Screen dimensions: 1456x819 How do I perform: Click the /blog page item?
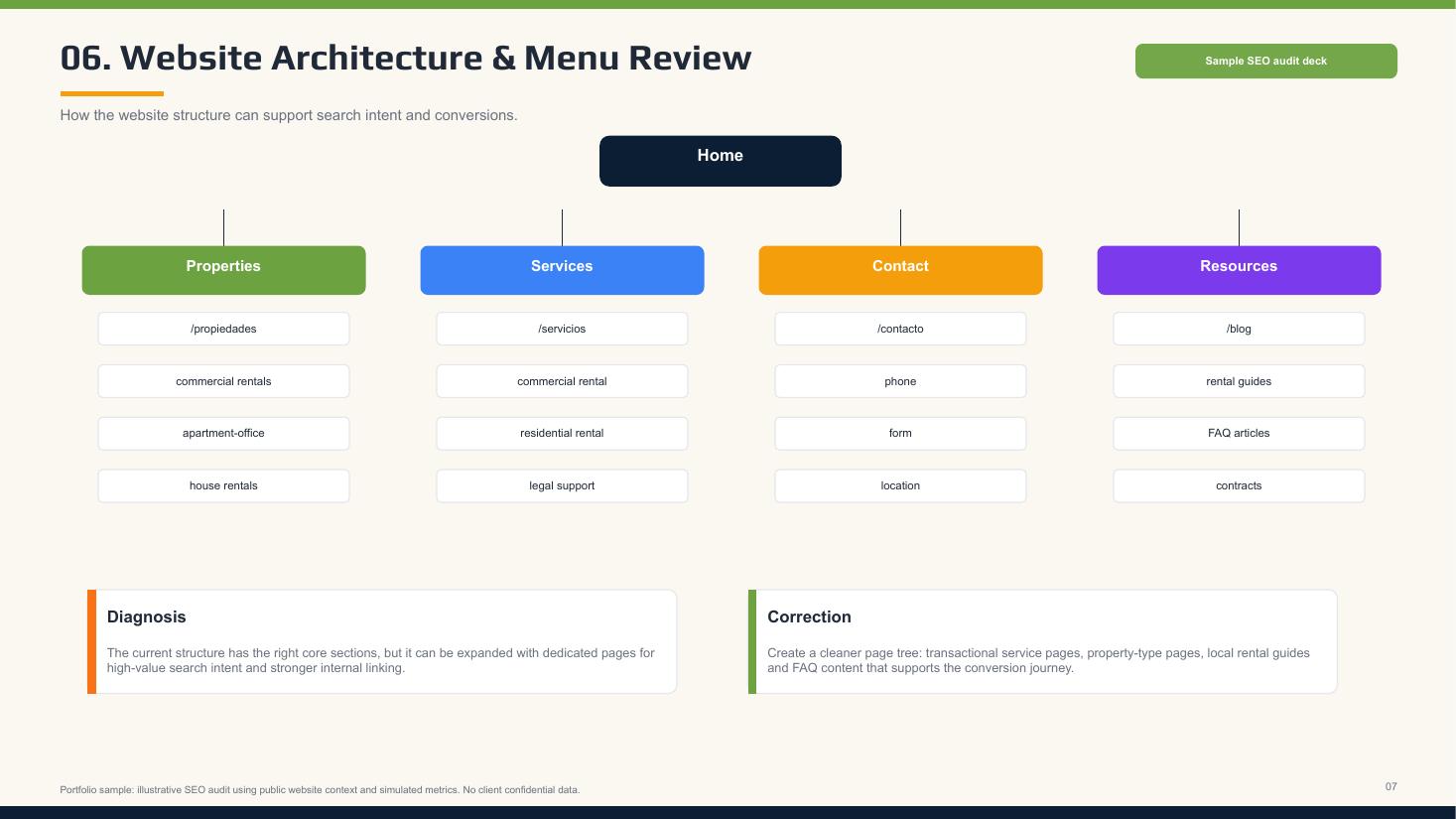pyautogui.click(x=1239, y=329)
